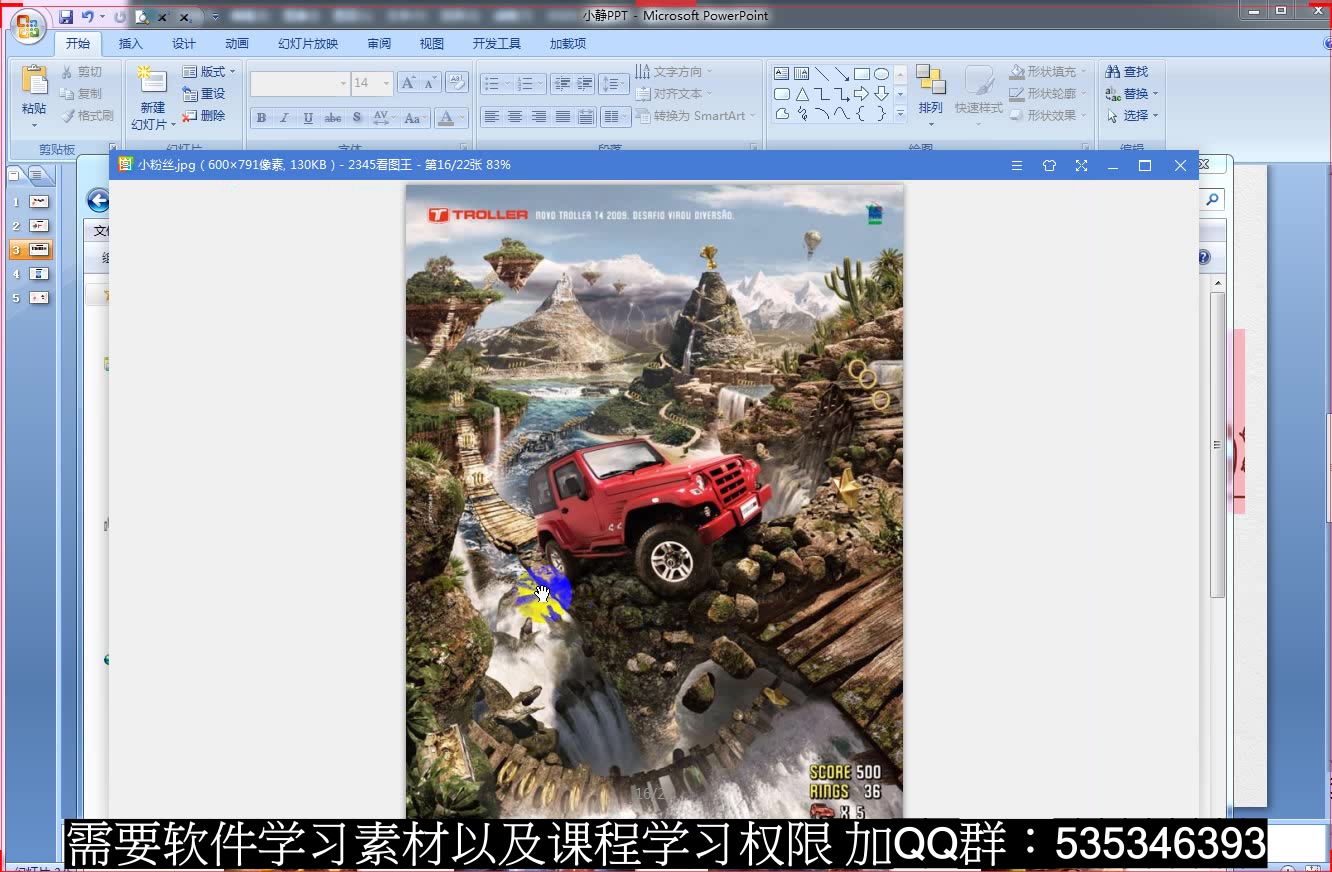Screen dimensions: 1332x872
Task: Select the Bold formatting icon
Action: click(x=260, y=117)
